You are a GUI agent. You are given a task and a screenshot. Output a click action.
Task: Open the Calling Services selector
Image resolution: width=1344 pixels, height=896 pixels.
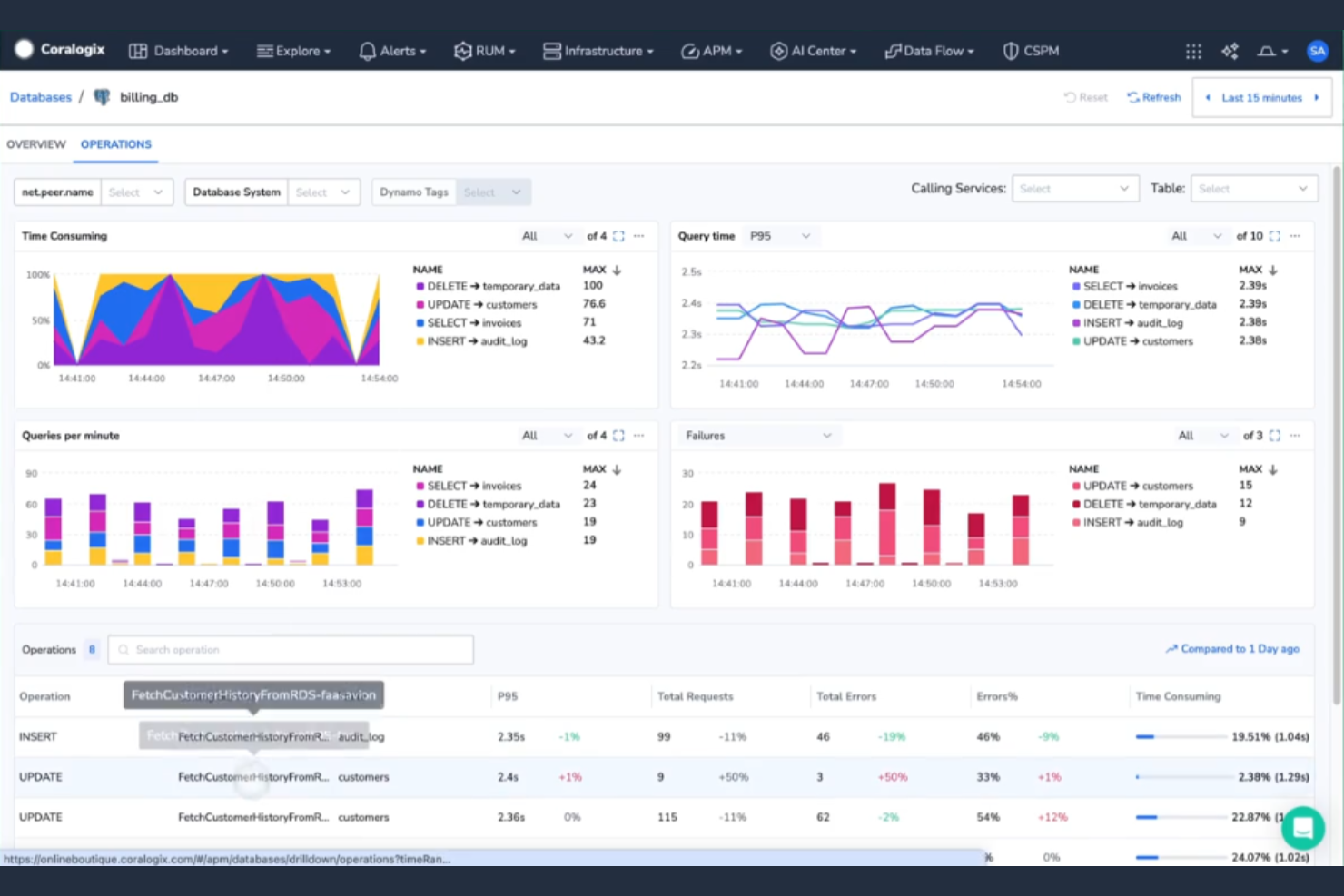pyautogui.click(x=1075, y=188)
